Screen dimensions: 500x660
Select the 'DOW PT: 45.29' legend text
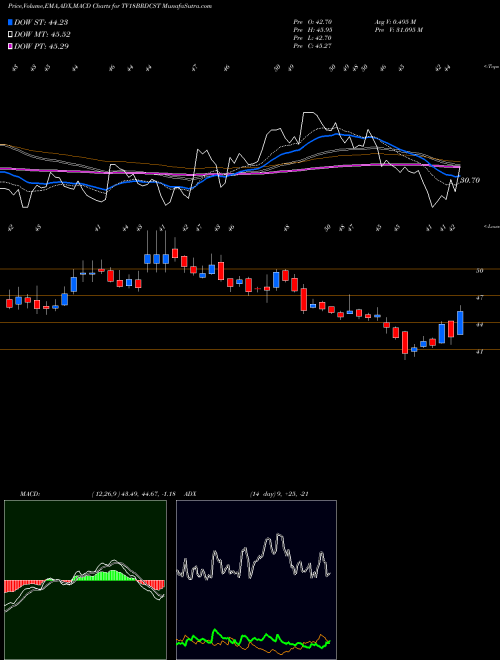click(41, 46)
